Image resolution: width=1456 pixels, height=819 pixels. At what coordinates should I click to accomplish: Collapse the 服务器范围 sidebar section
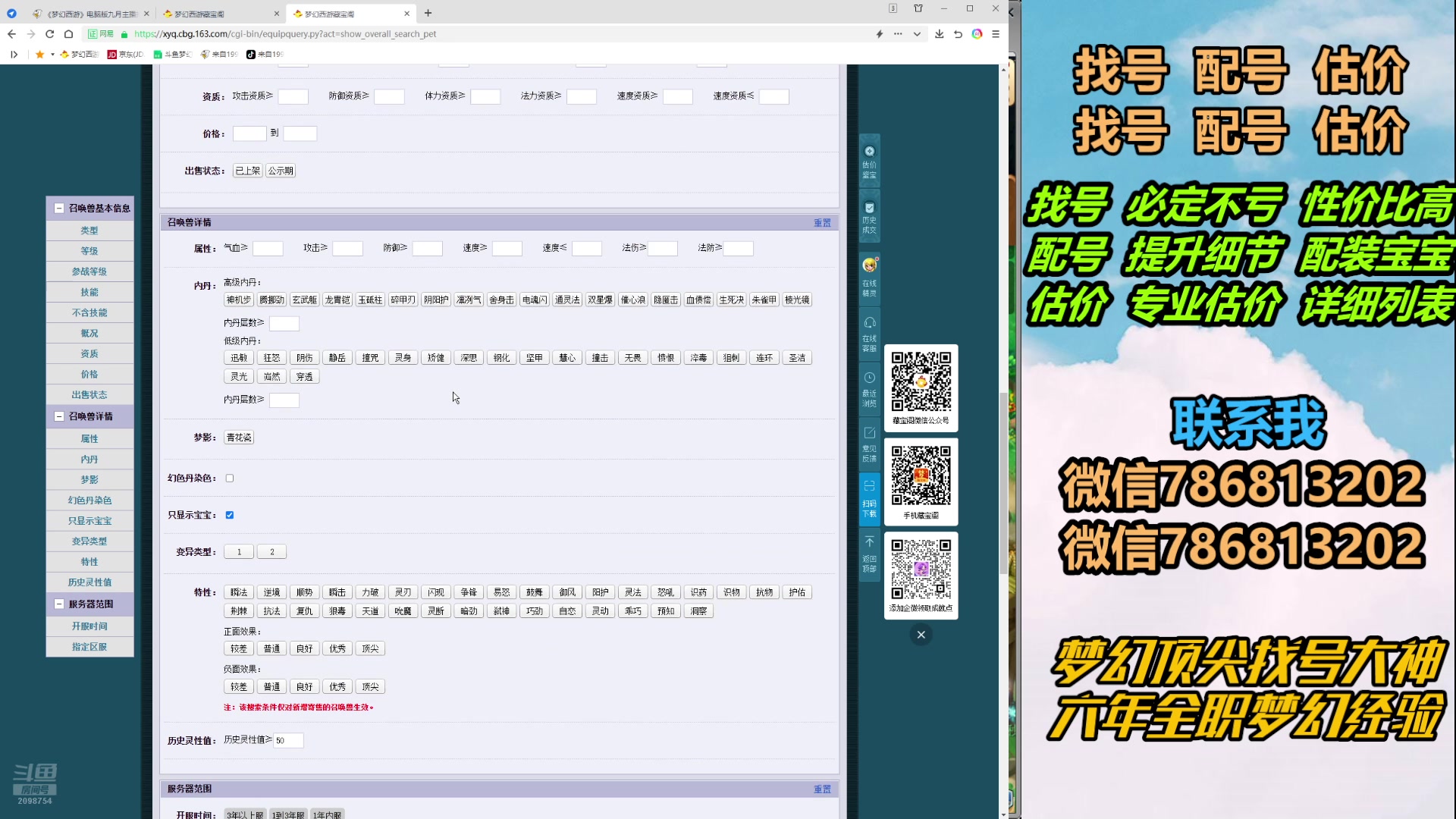click(x=59, y=604)
